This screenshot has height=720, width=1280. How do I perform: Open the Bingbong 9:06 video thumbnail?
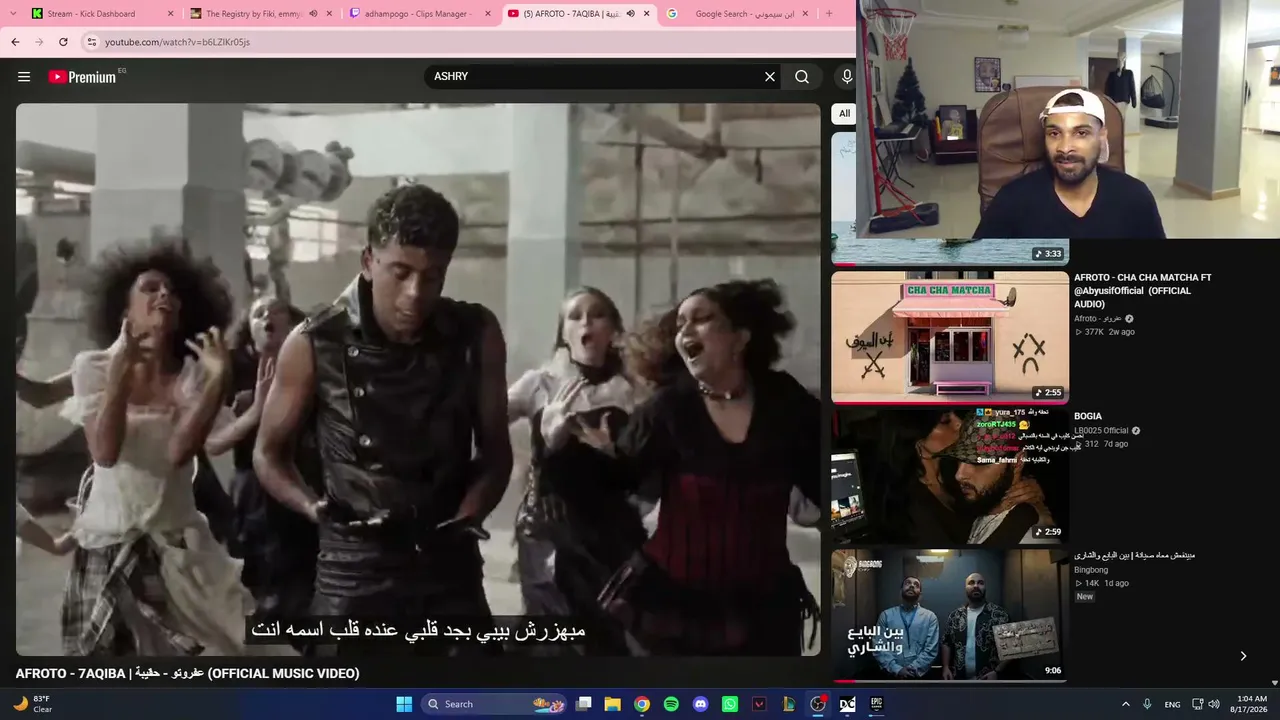pos(949,615)
